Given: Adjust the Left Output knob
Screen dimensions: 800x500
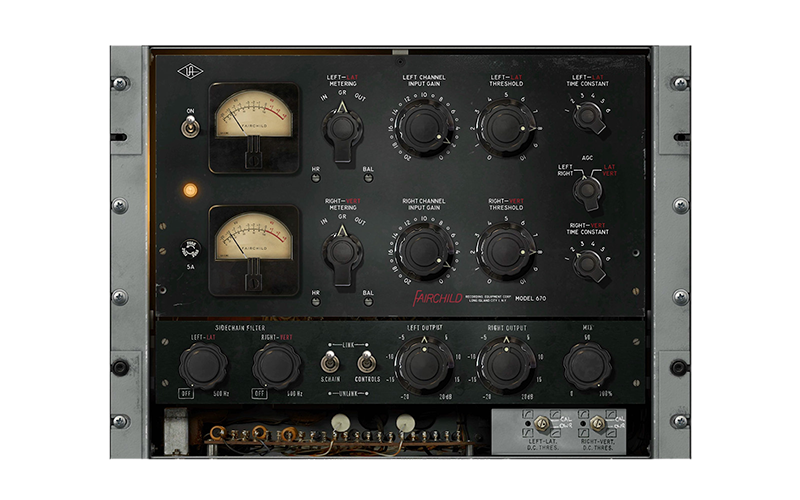Looking at the screenshot, I should click(x=424, y=365).
